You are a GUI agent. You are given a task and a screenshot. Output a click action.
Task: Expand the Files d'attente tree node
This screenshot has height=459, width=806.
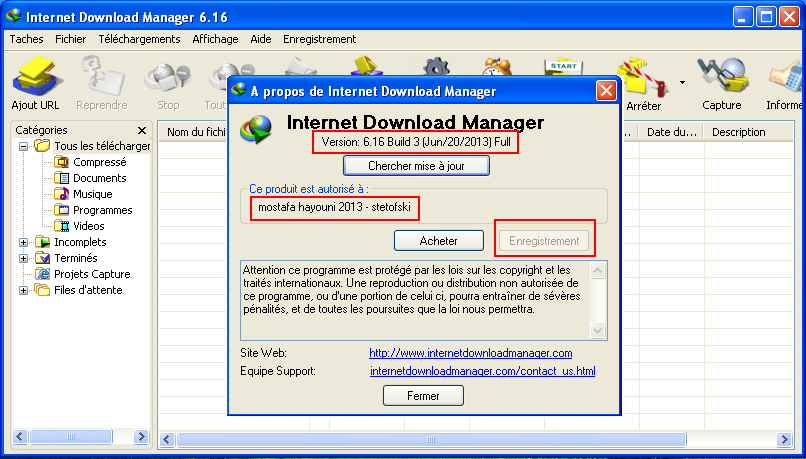coord(24,290)
